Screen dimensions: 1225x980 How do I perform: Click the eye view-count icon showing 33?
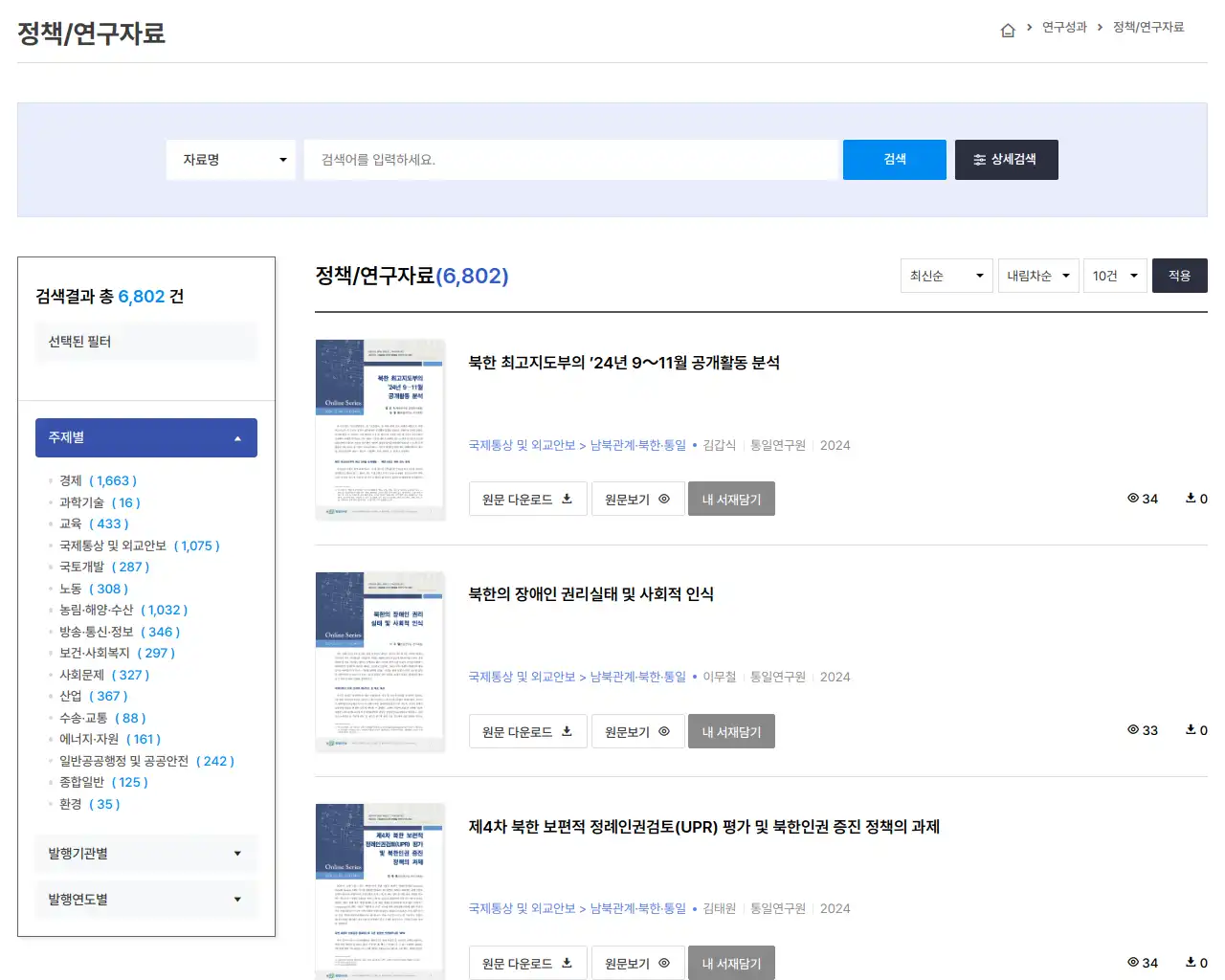coord(1132,730)
